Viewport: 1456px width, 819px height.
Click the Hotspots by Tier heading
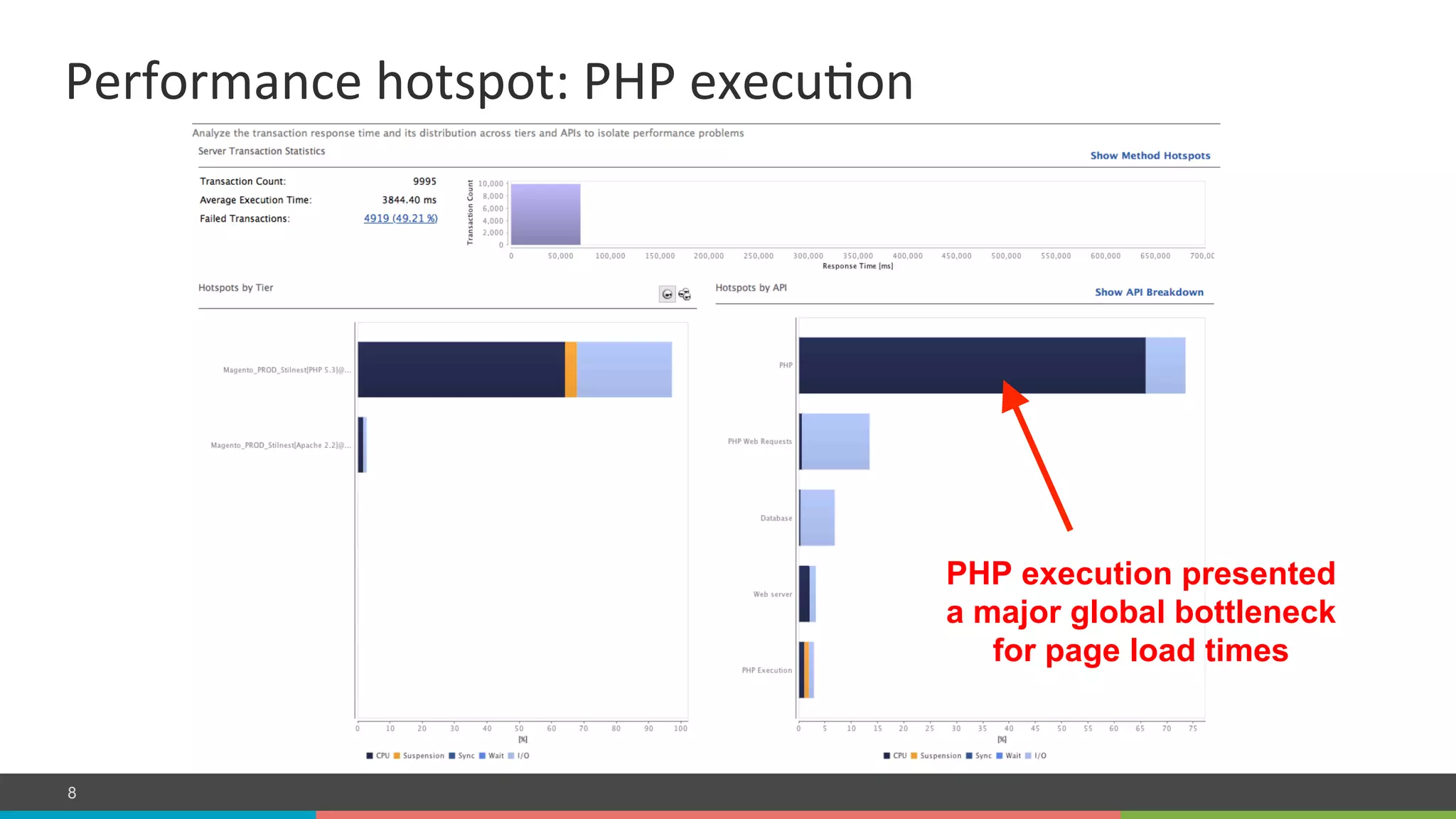click(x=235, y=288)
